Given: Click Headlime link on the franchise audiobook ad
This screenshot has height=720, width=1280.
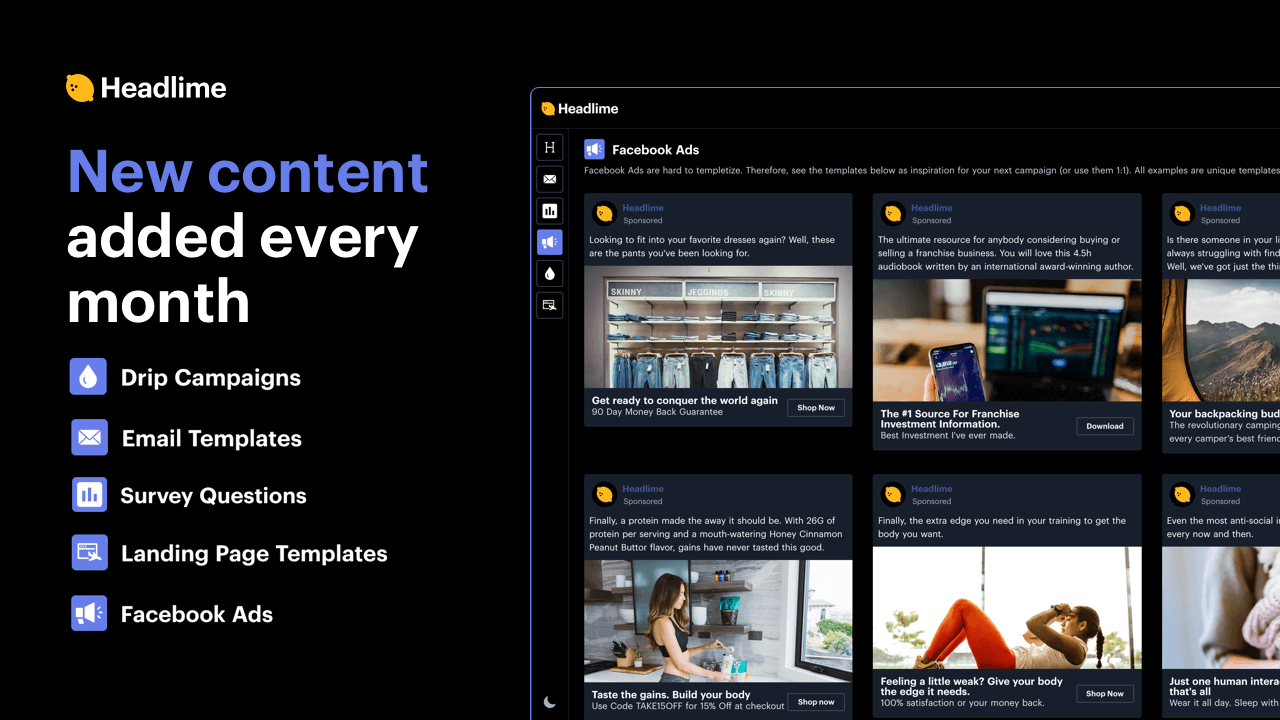Looking at the screenshot, I should tap(932, 208).
